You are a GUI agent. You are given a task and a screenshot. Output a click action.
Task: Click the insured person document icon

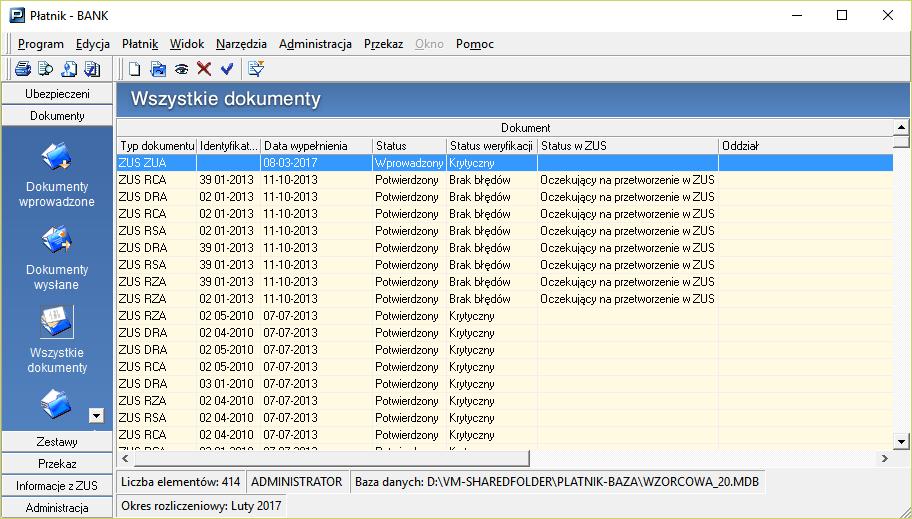pyautogui.click(x=69, y=69)
